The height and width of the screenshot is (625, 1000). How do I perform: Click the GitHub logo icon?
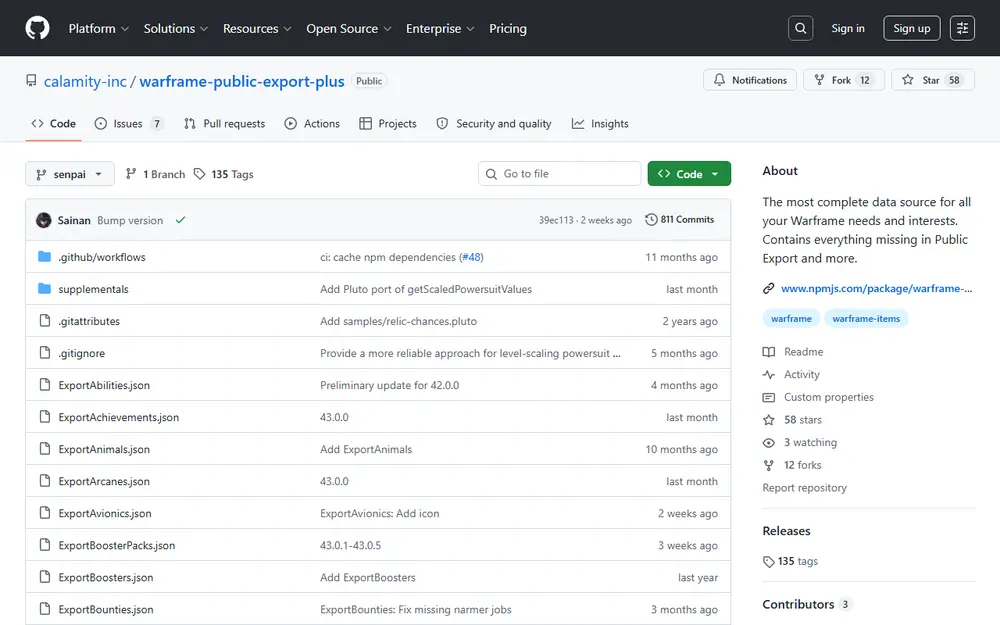point(38,28)
